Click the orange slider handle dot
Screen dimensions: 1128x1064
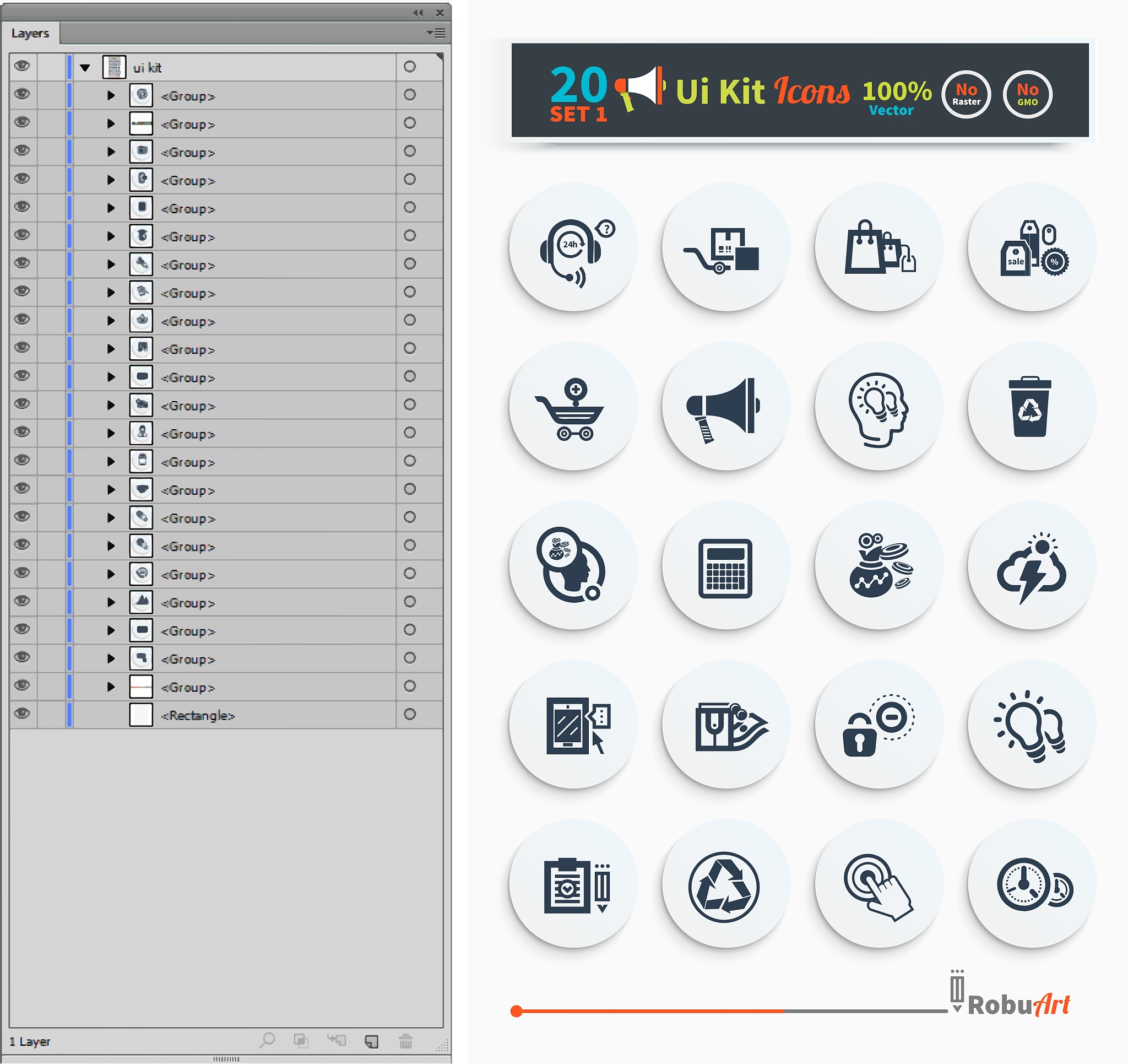(x=516, y=1011)
